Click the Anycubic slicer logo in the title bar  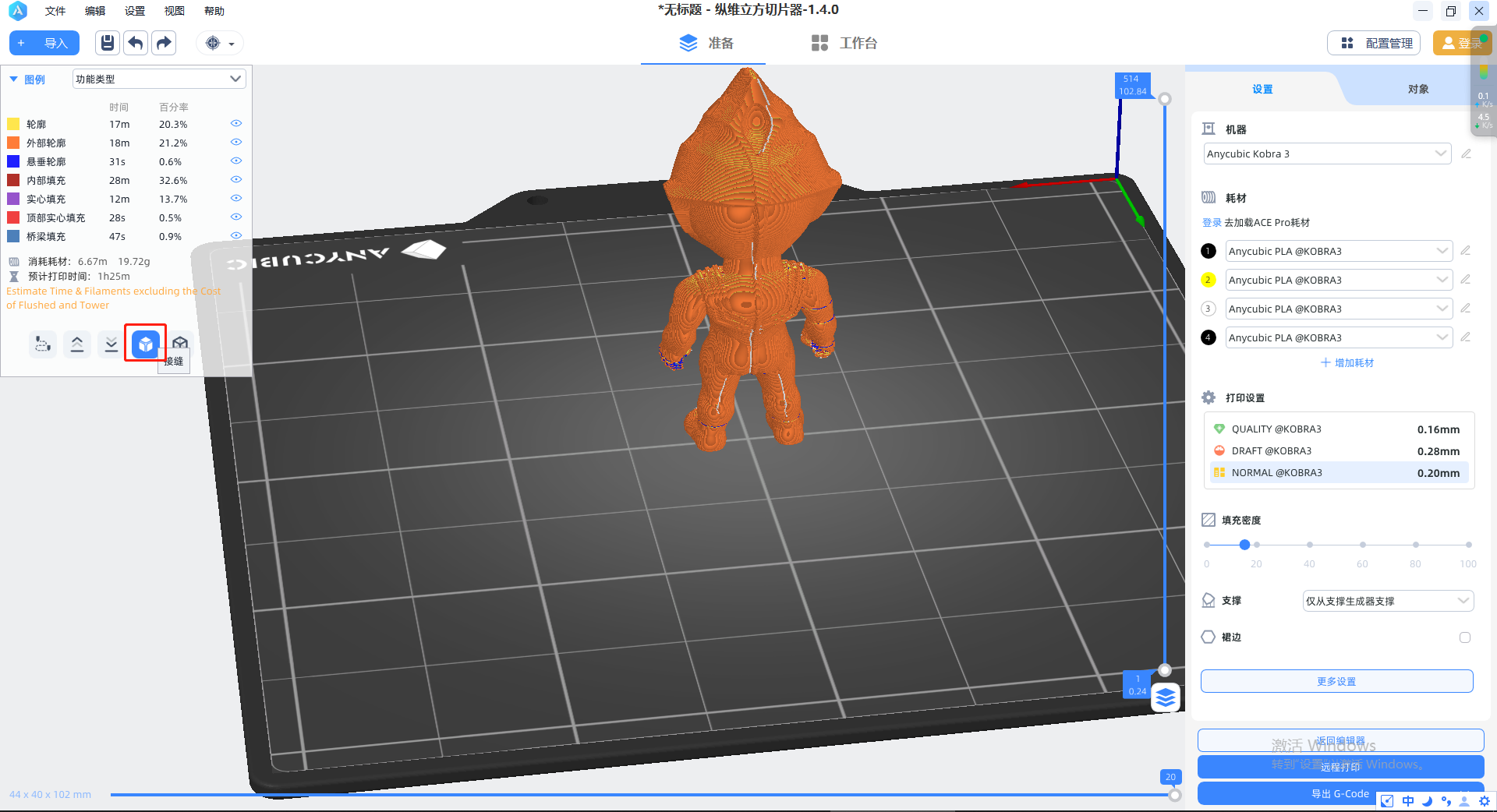click(17, 11)
